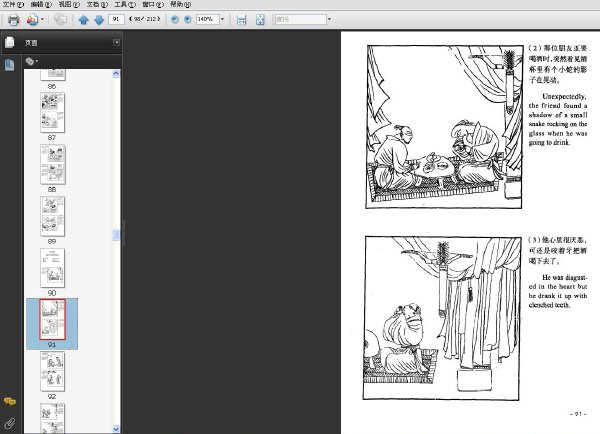Go to next page with down arrow
600x434 pixels.
point(99,20)
